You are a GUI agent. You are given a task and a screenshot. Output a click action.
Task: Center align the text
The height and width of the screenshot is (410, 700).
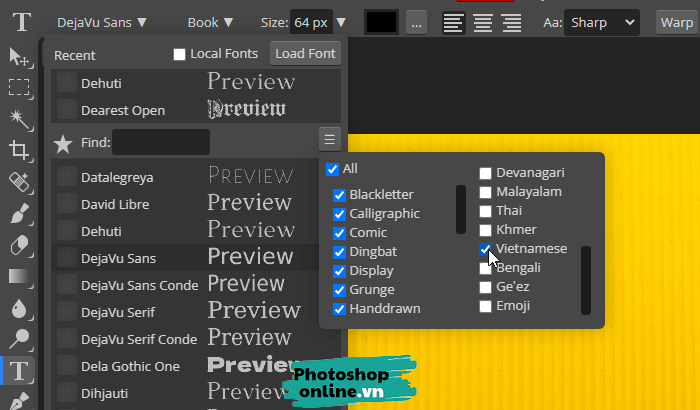[483, 22]
